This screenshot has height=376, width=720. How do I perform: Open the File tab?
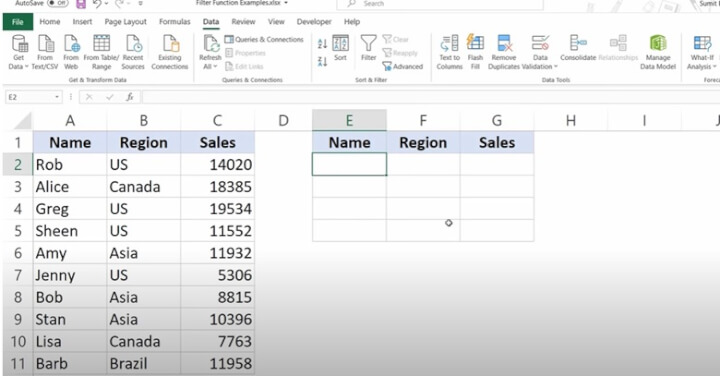17,22
